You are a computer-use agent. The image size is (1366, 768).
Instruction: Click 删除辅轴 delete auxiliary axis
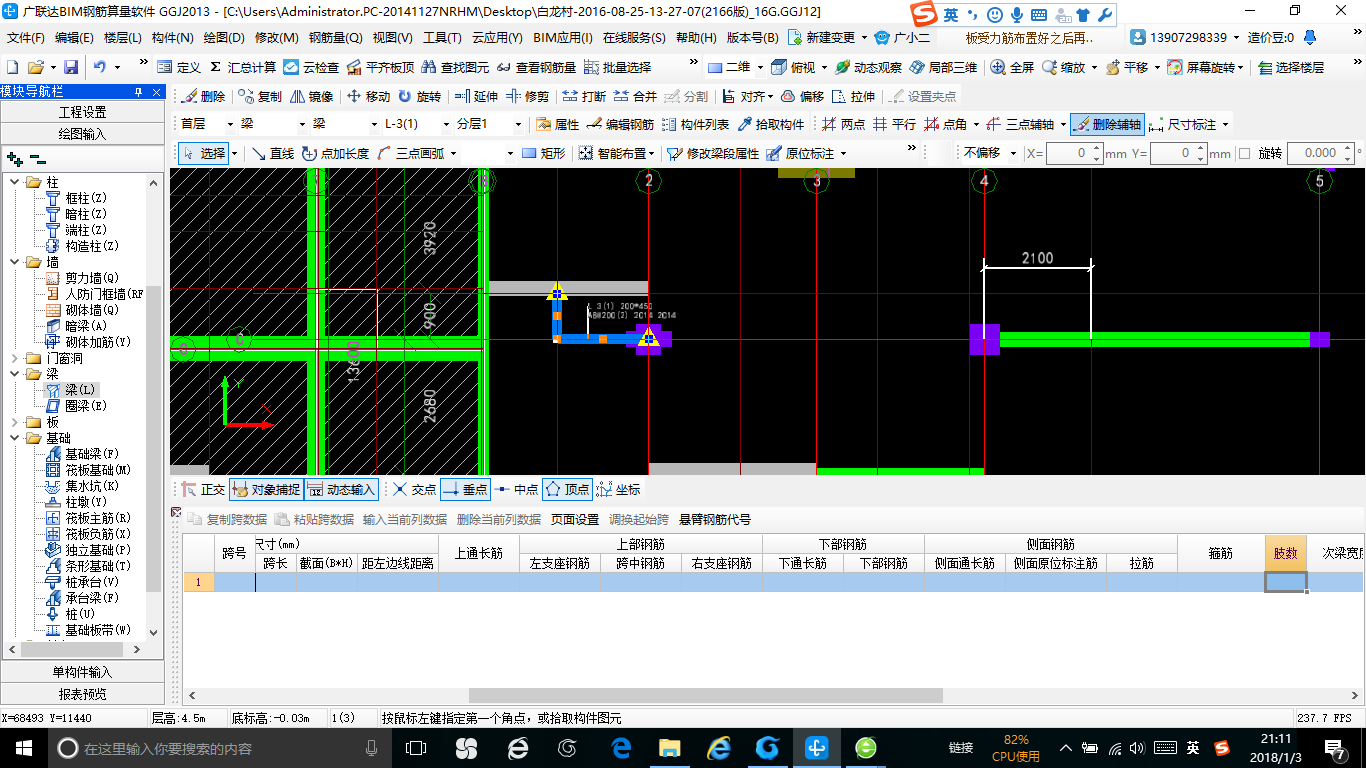coord(1107,124)
